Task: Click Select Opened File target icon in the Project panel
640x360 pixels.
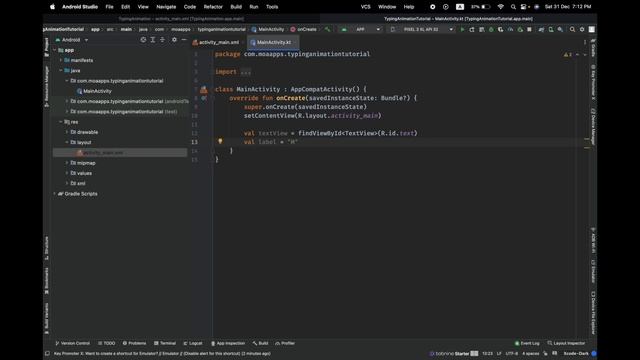Action: (143, 40)
